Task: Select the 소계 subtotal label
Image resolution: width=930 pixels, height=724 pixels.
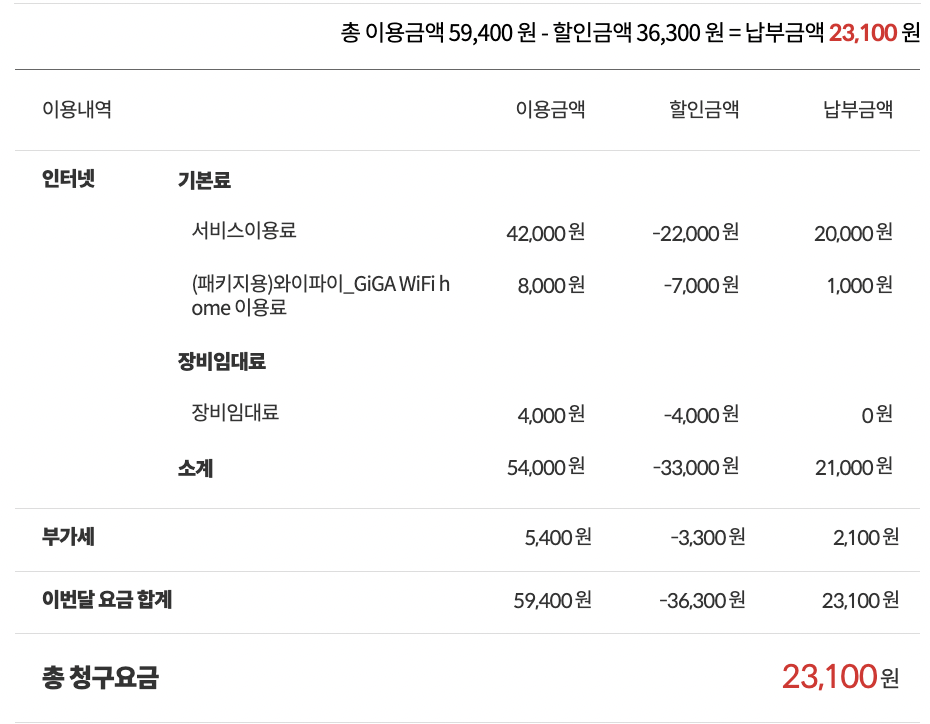Action: pos(195,467)
